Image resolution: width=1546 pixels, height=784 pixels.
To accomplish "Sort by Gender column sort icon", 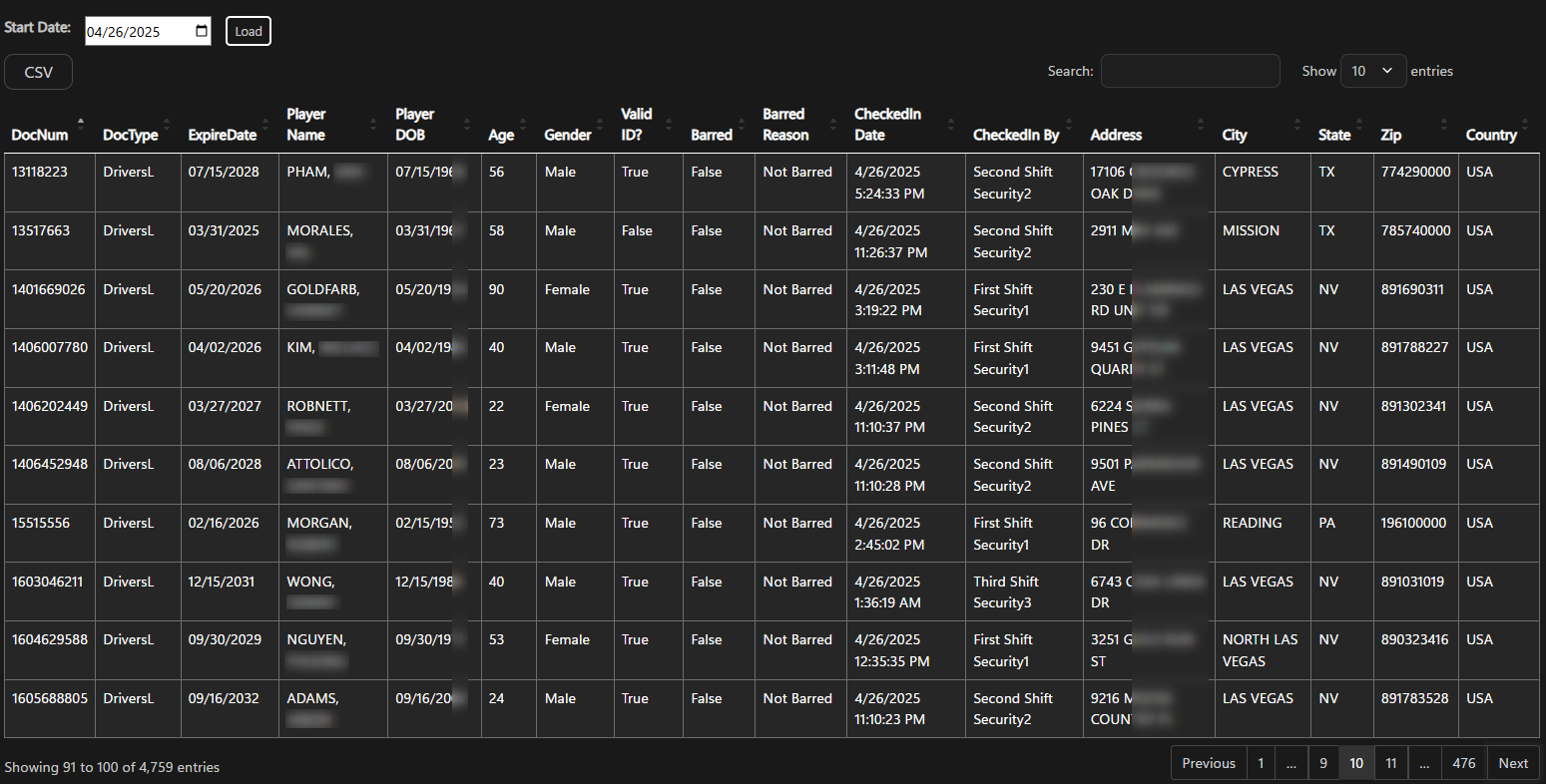I will click(x=601, y=125).
